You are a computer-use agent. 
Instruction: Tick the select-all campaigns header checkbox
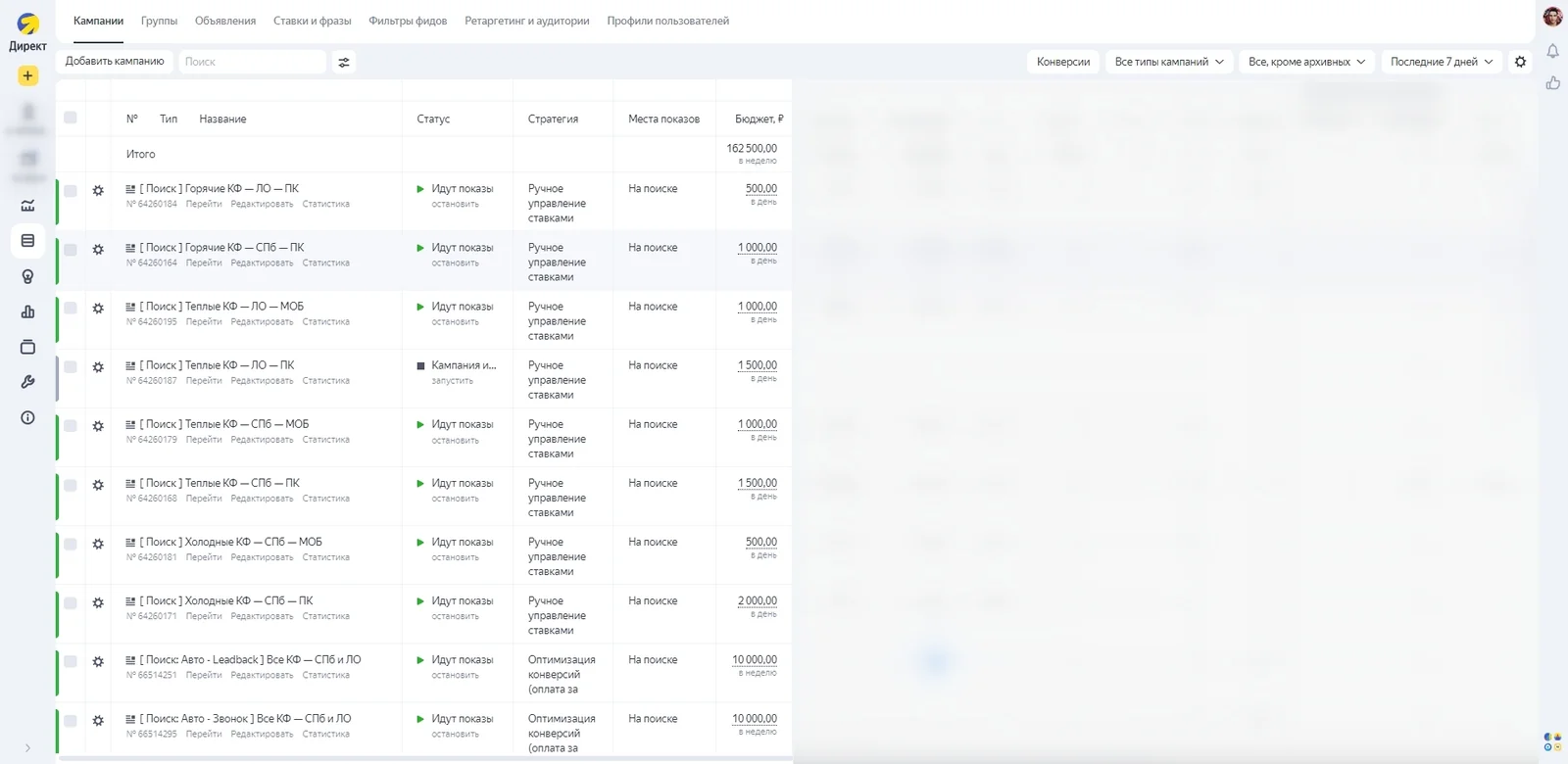[x=71, y=118]
